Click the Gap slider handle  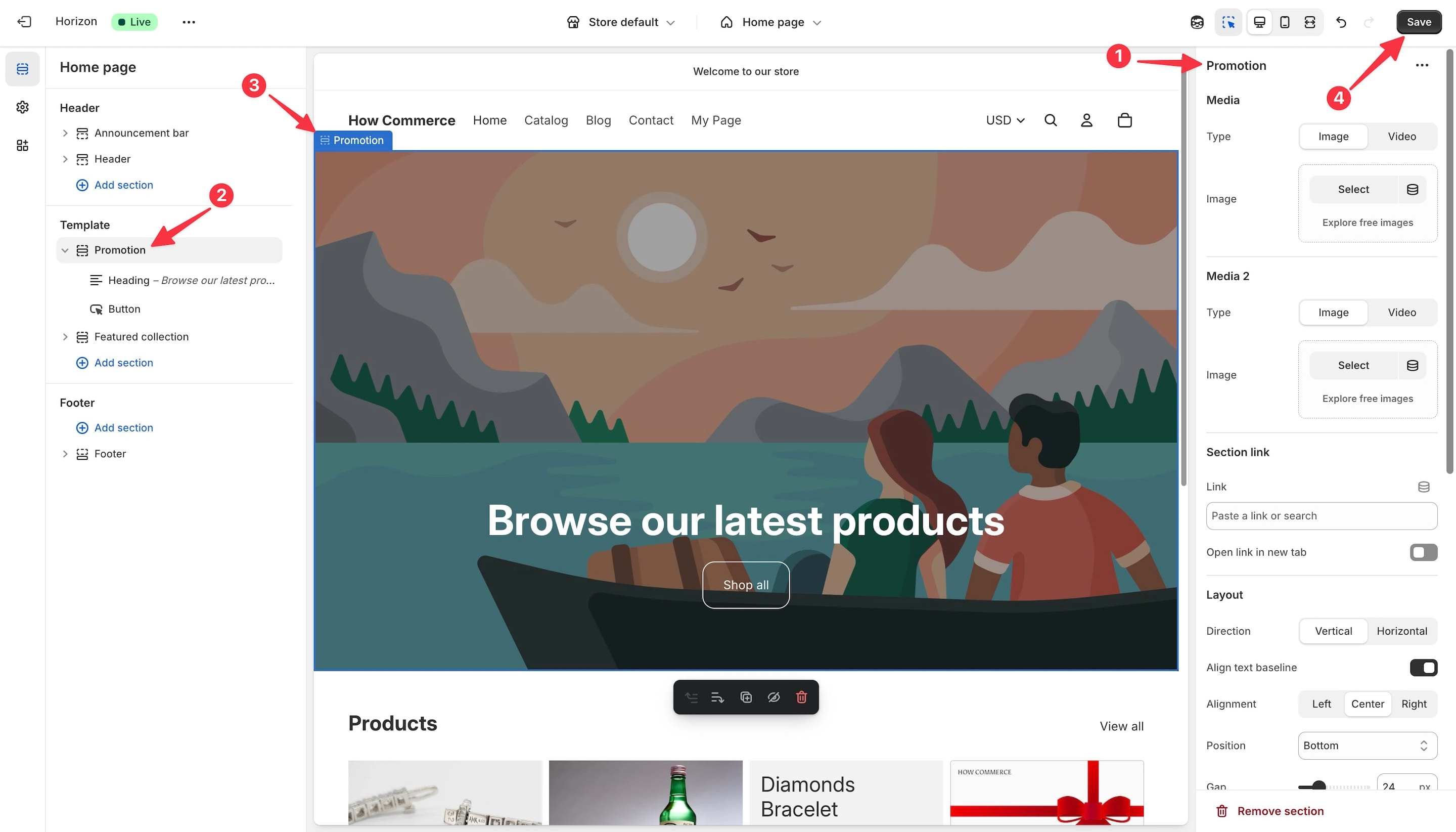[x=1318, y=786]
